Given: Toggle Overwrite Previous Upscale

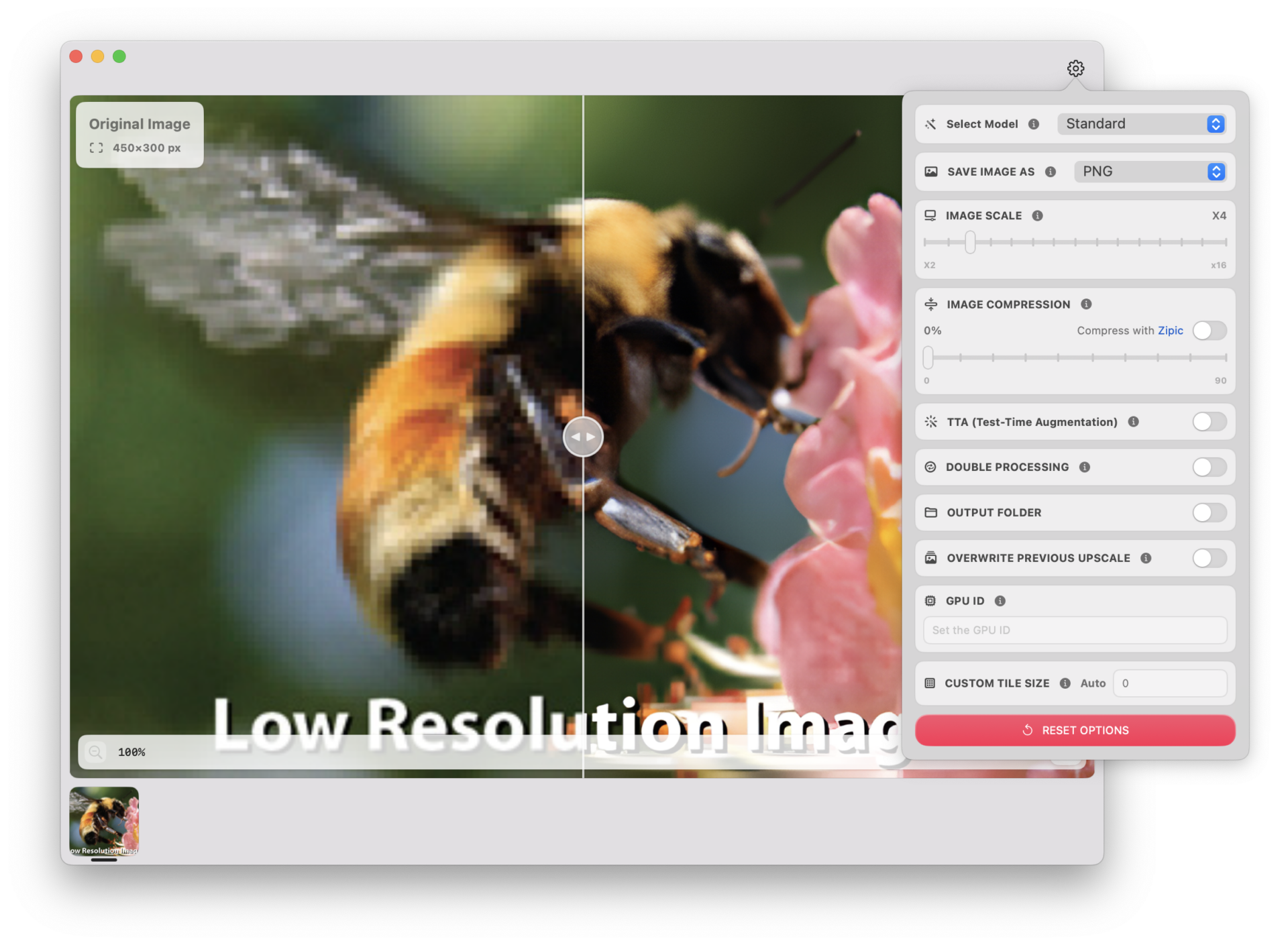Looking at the screenshot, I should click(1208, 558).
